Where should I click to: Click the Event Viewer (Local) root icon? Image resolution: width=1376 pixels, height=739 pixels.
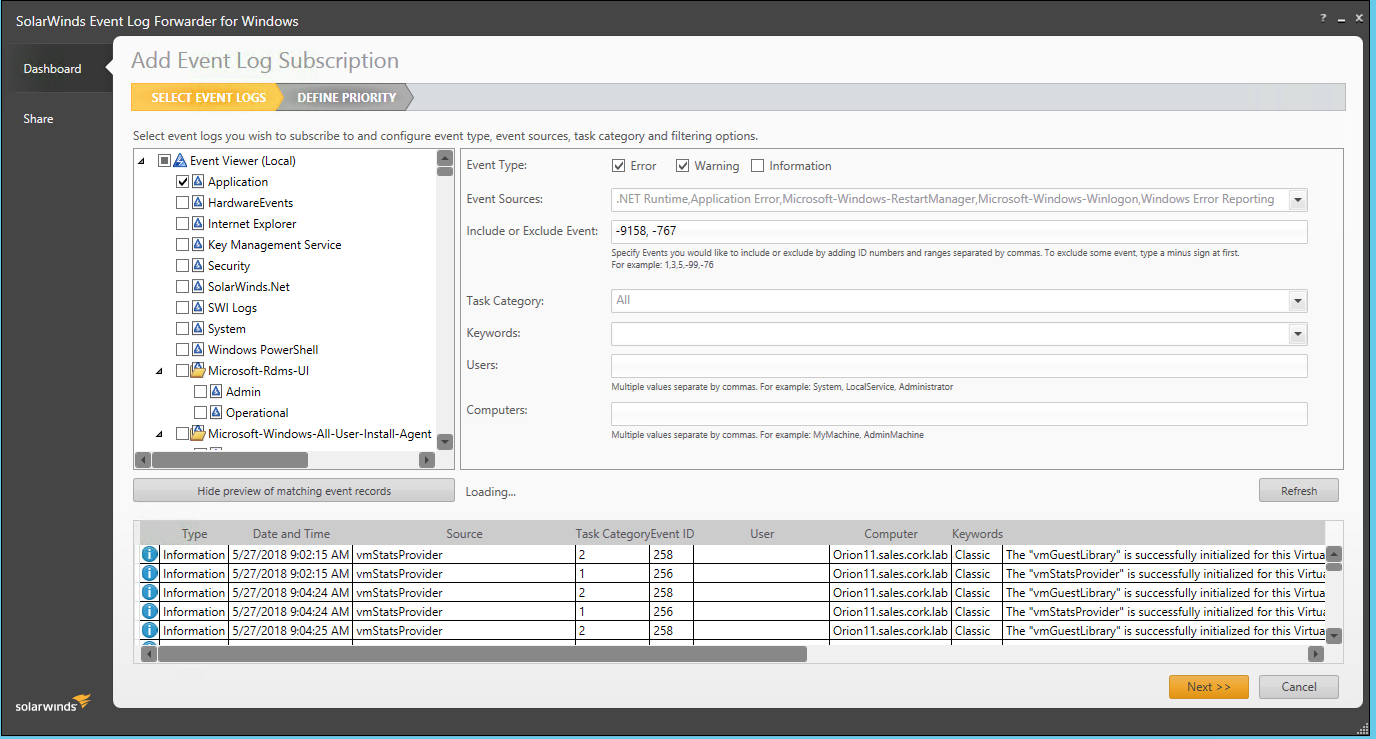[x=180, y=160]
